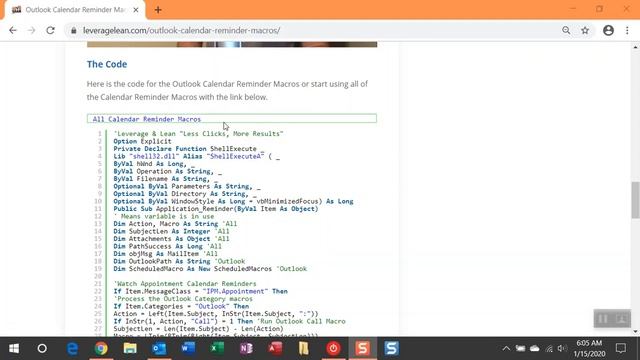Go back with the browser back arrow
This screenshot has width=640, height=360.
click(13, 30)
